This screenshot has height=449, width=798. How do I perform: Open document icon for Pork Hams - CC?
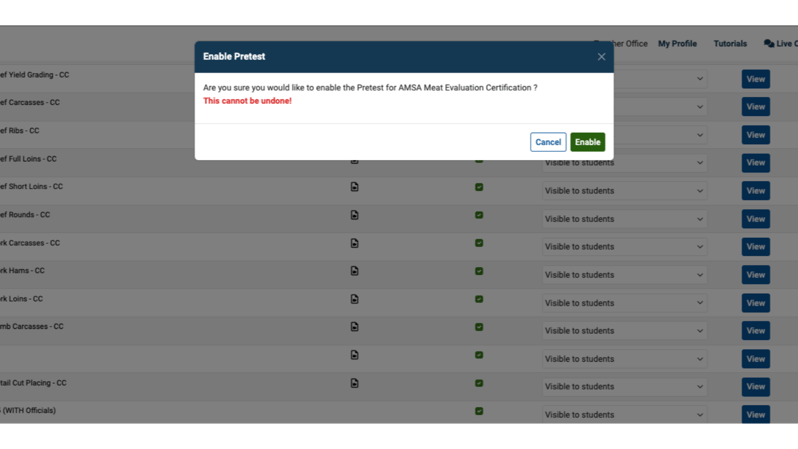pyautogui.click(x=355, y=271)
